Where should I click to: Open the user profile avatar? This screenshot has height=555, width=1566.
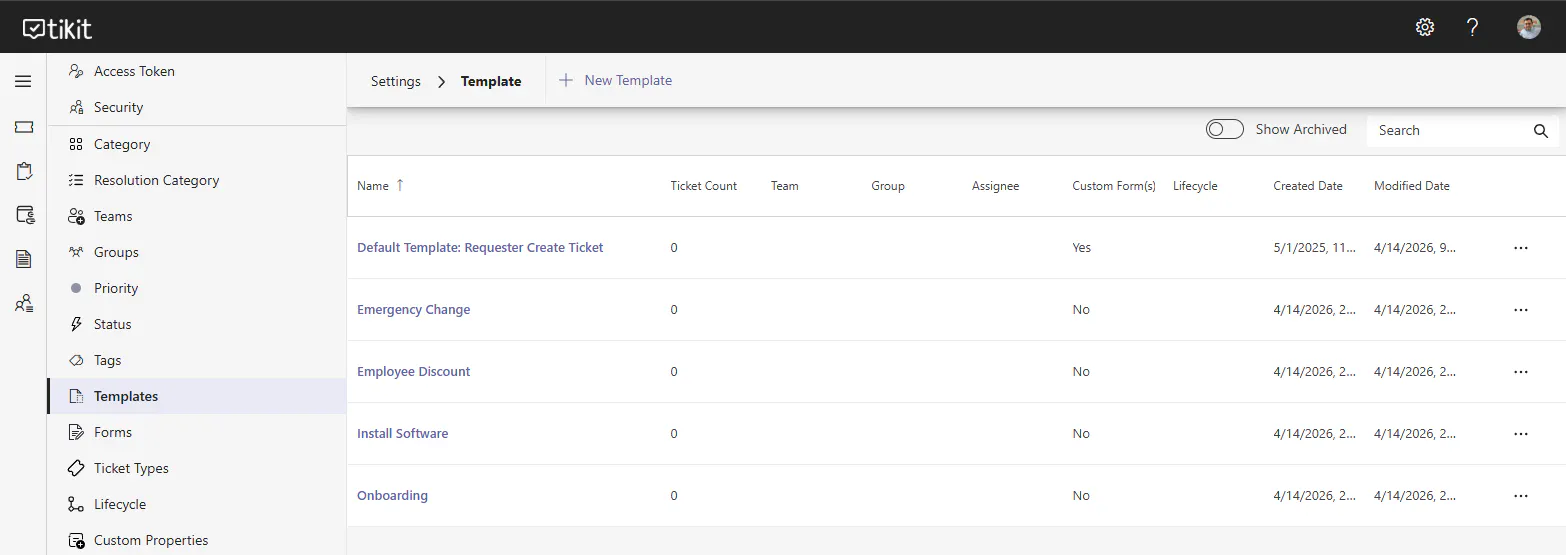point(1528,27)
